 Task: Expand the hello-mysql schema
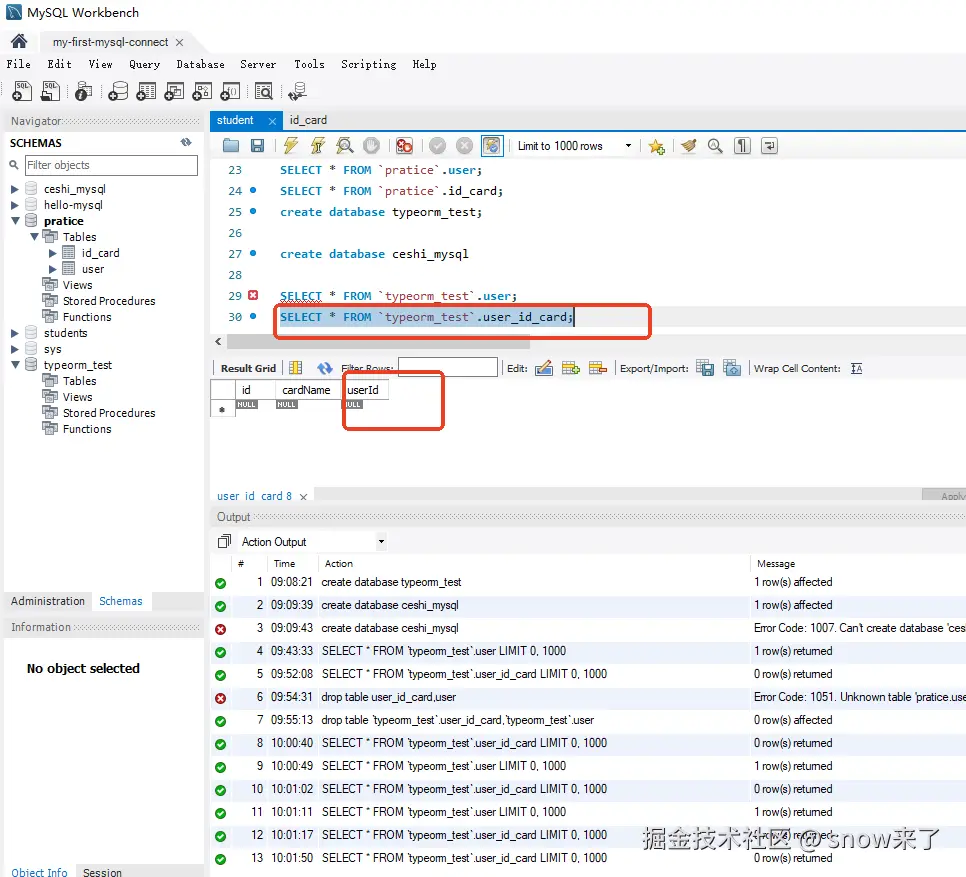pyautogui.click(x=15, y=205)
